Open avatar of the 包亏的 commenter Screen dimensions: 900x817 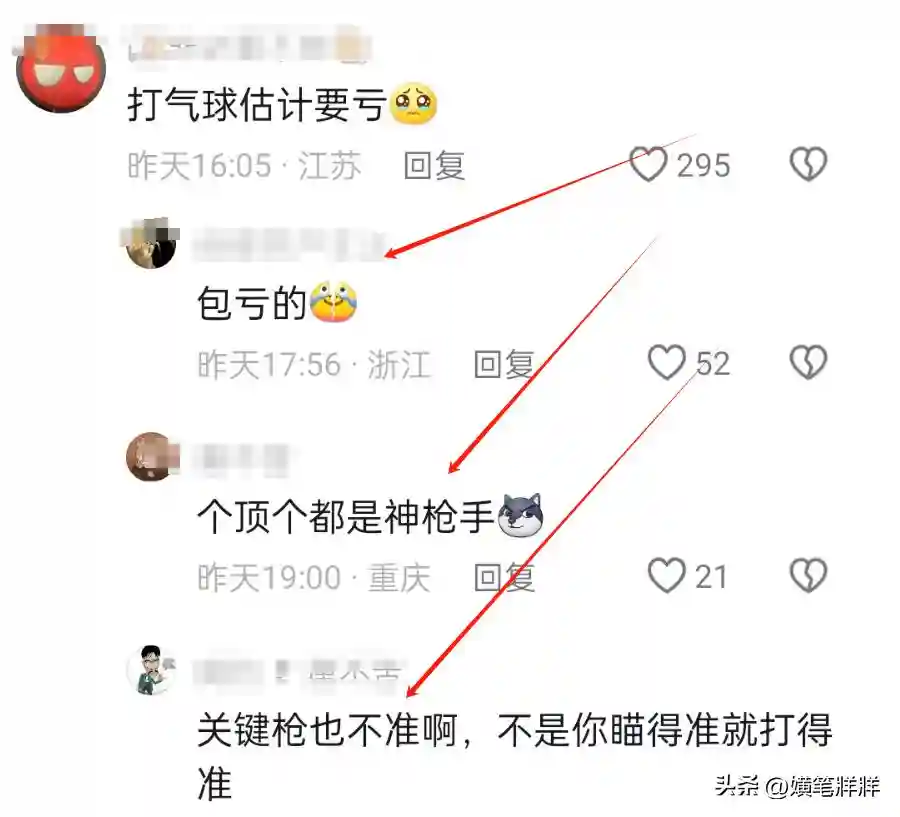click(151, 243)
